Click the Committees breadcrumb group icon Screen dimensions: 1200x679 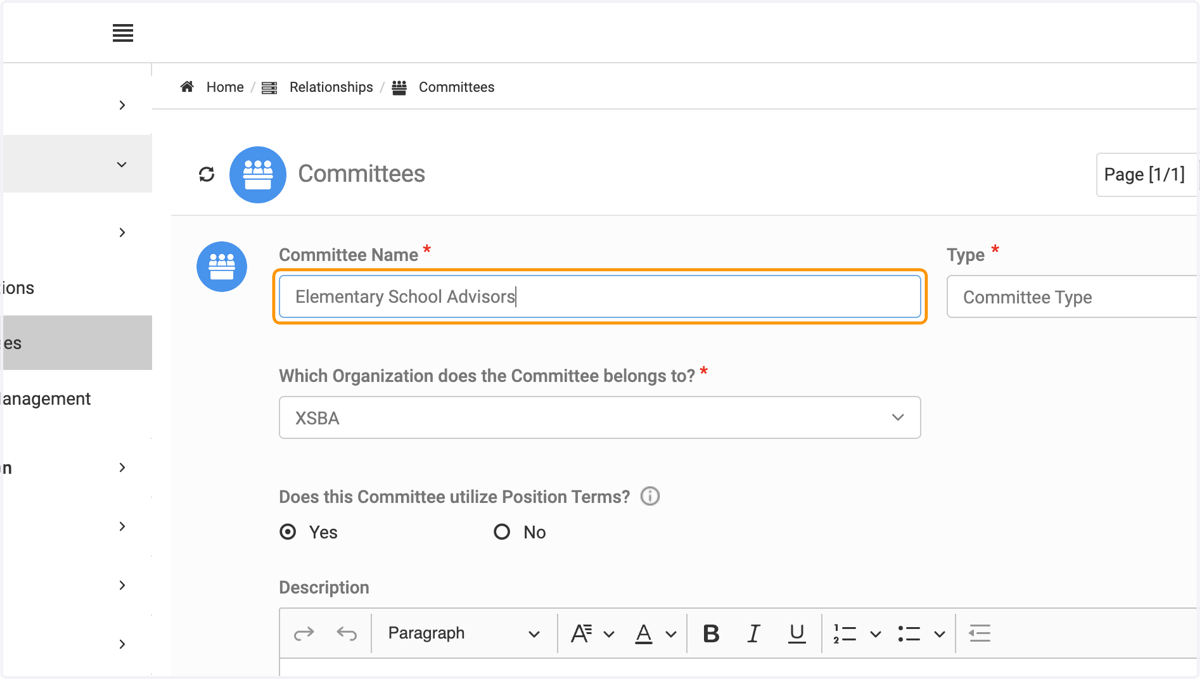pyautogui.click(x=399, y=87)
